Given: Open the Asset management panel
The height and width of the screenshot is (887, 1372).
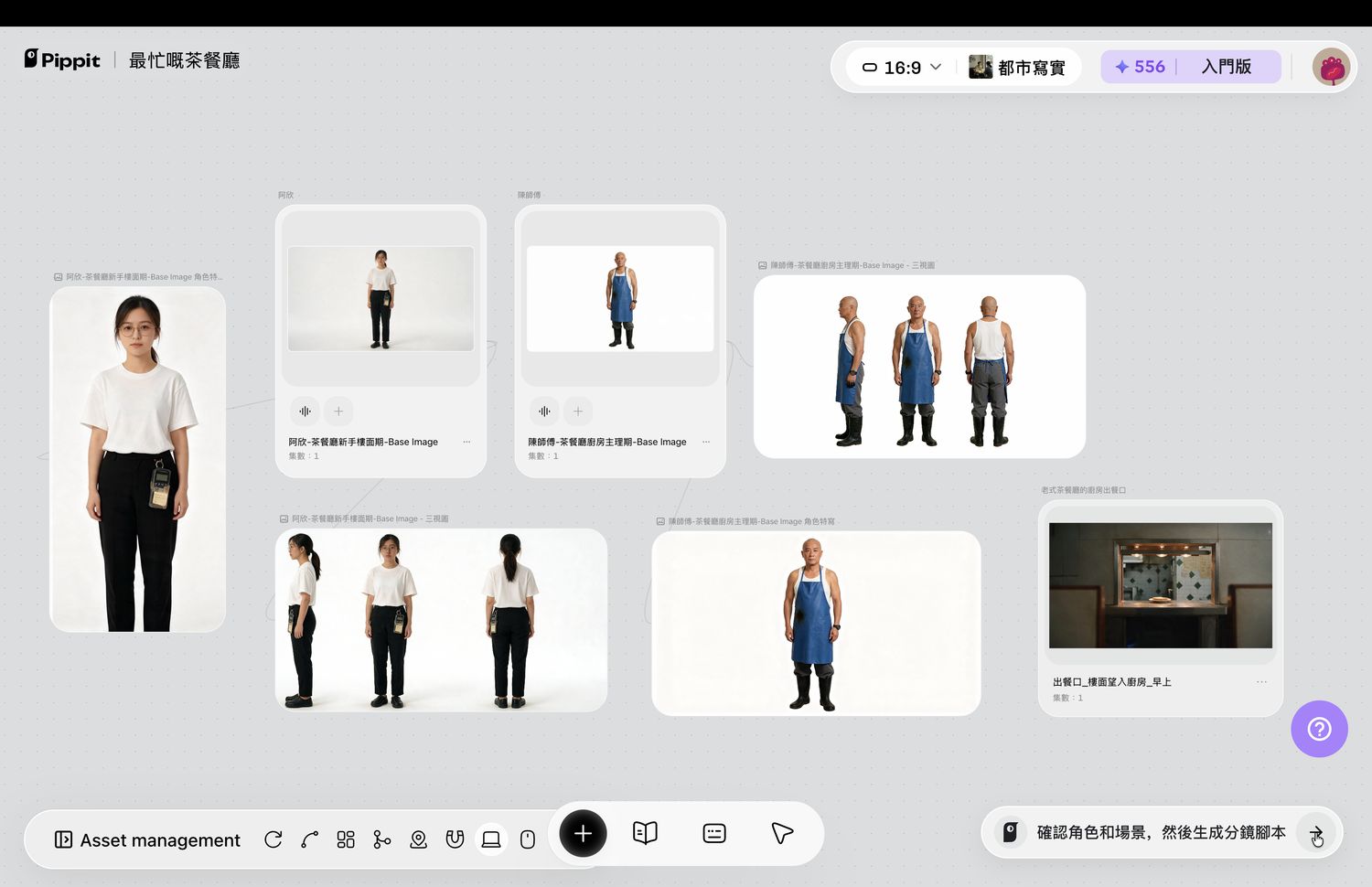Looking at the screenshot, I should [x=147, y=839].
